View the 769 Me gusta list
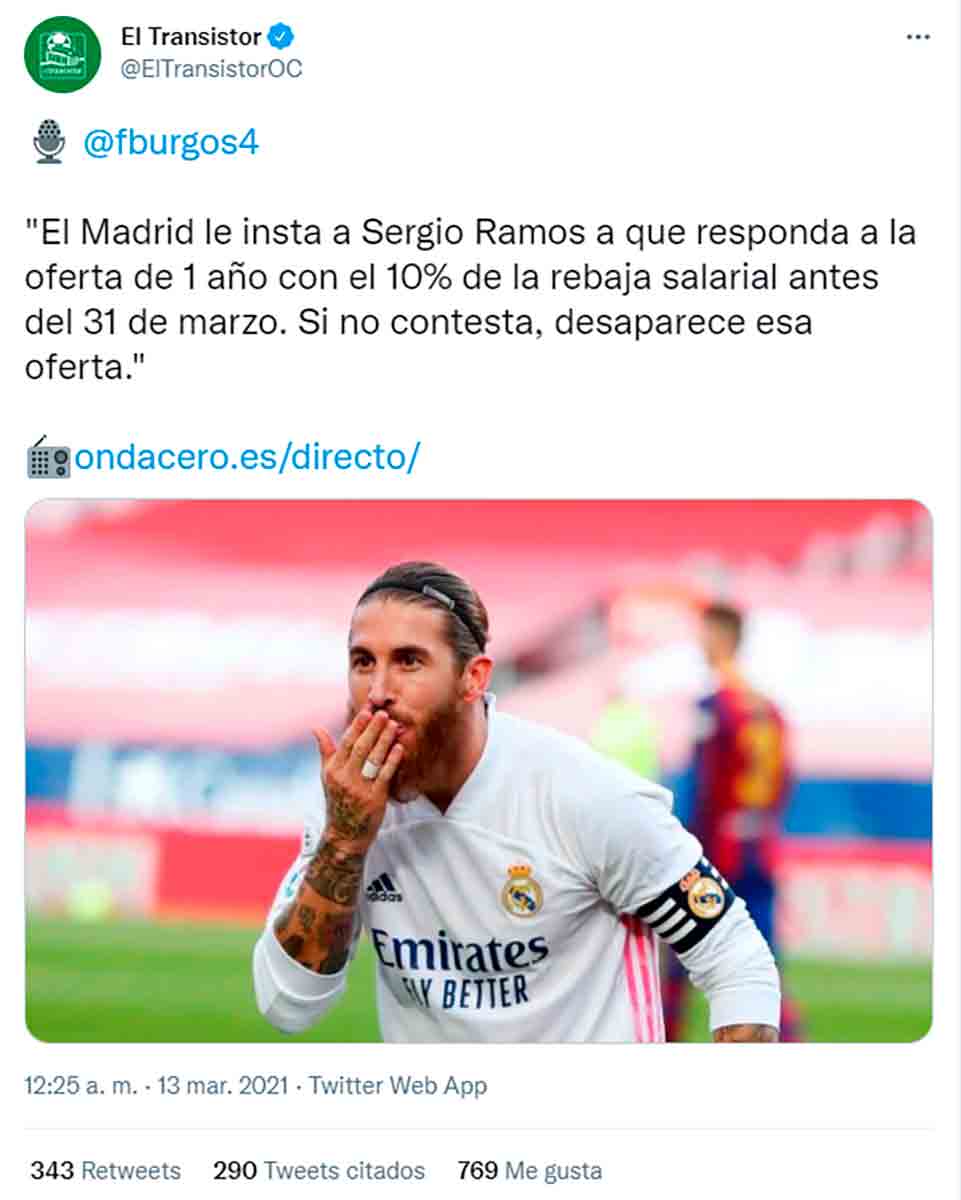The image size is (961, 1200). tap(530, 1170)
